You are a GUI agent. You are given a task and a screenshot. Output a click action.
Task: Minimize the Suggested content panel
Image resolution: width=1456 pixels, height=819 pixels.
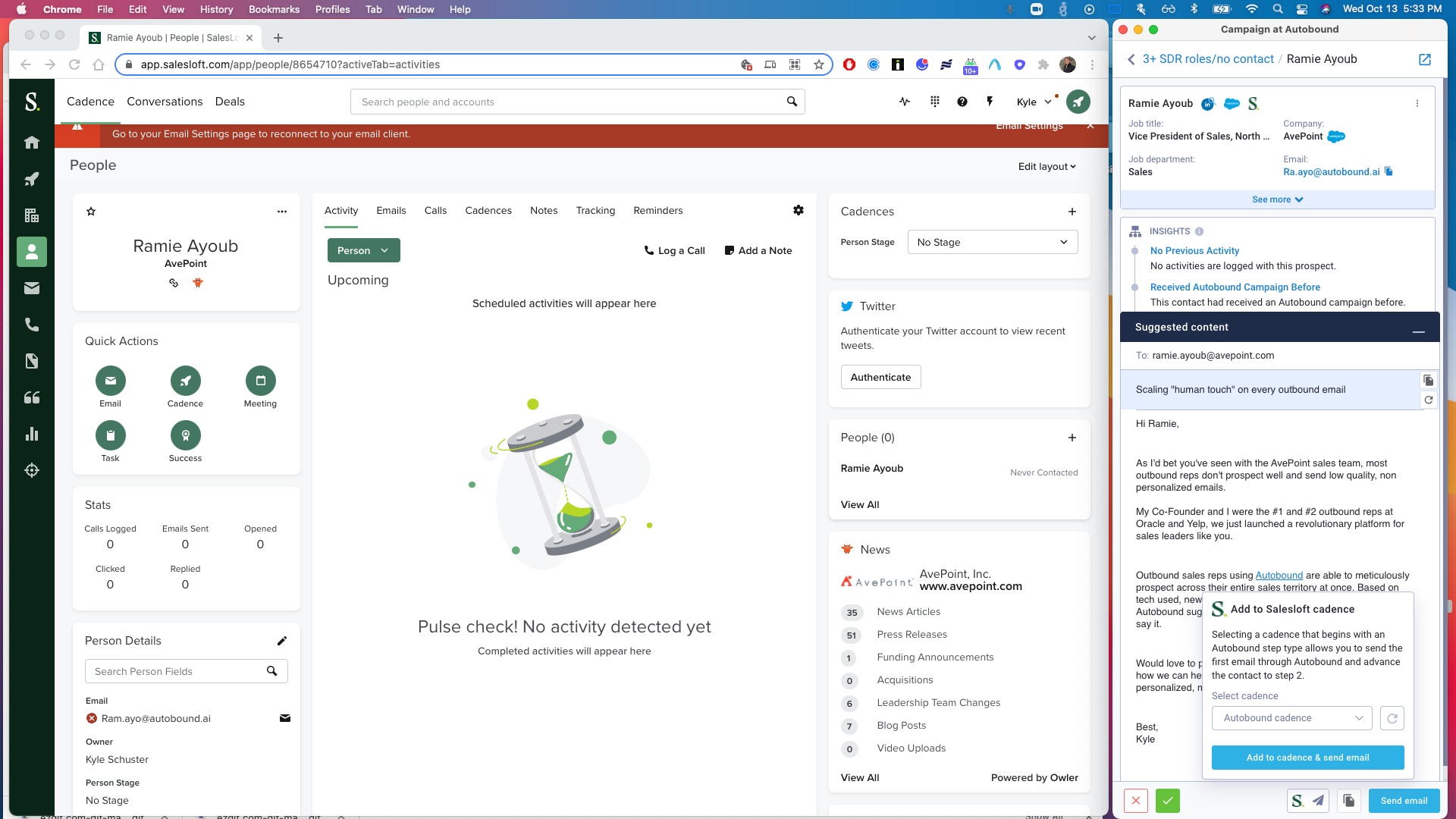[1419, 331]
